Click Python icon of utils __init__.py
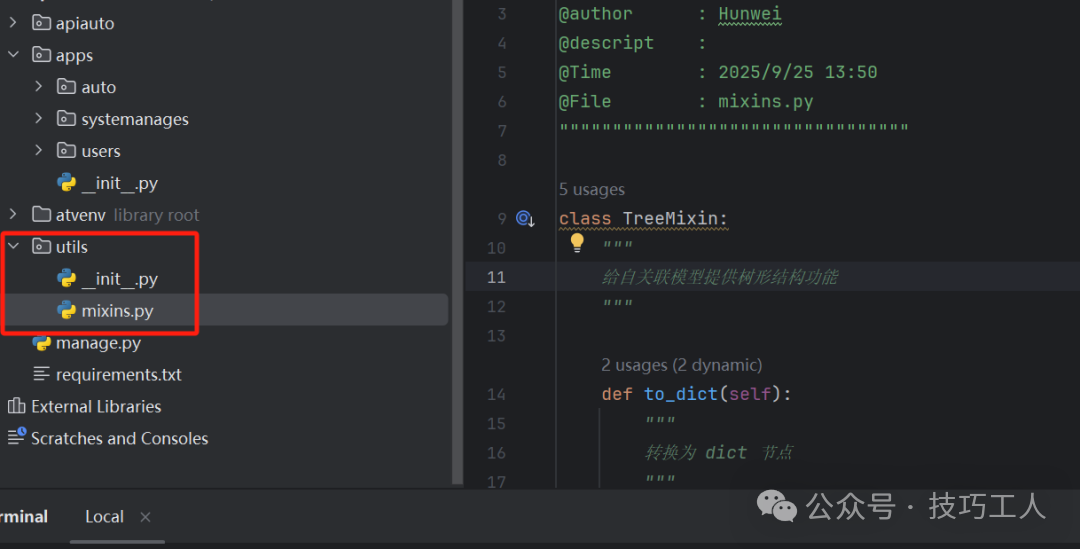This screenshot has height=549, width=1080. pos(67,278)
